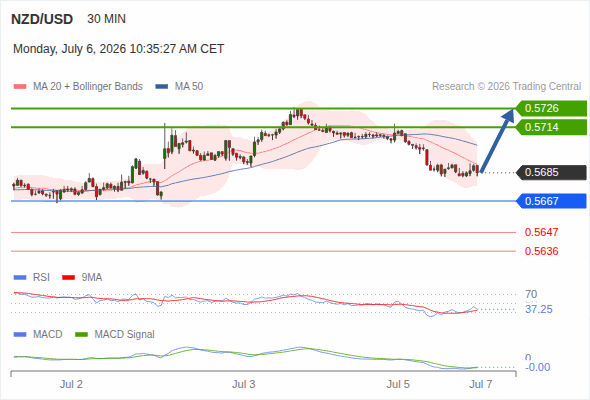The width and height of the screenshot is (590, 400).
Task: Click the 0.5636 support level value
Action: coord(541,251)
